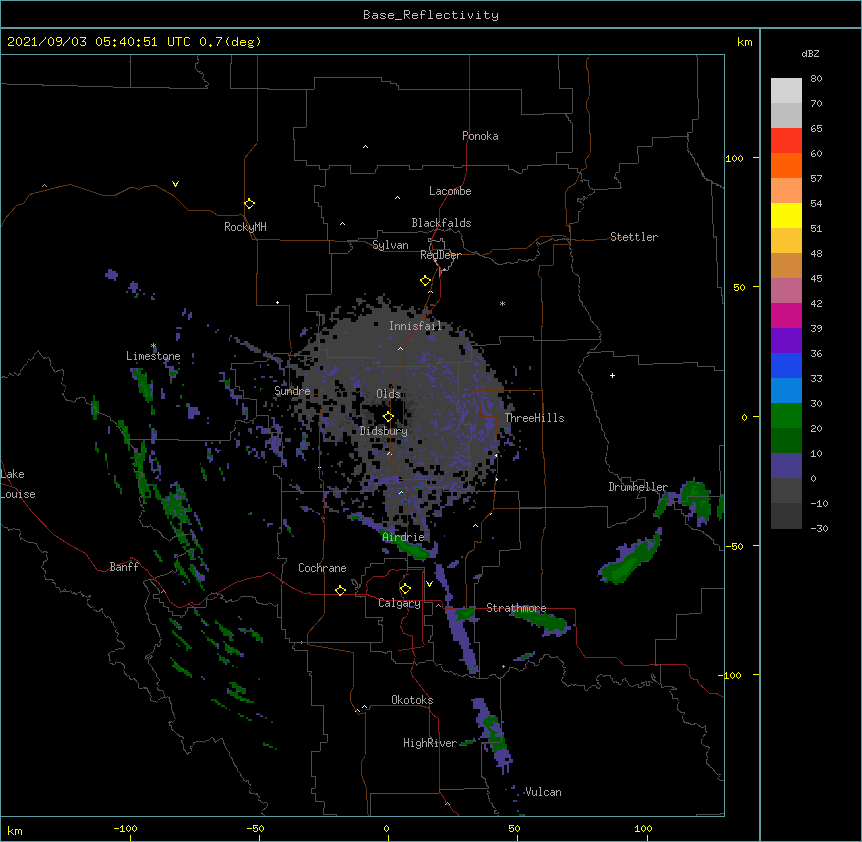Click the slate-blue 10 dBZ legend swatch
Image resolution: width=862 pixels, height=842 pixels.
pos(786,466)
